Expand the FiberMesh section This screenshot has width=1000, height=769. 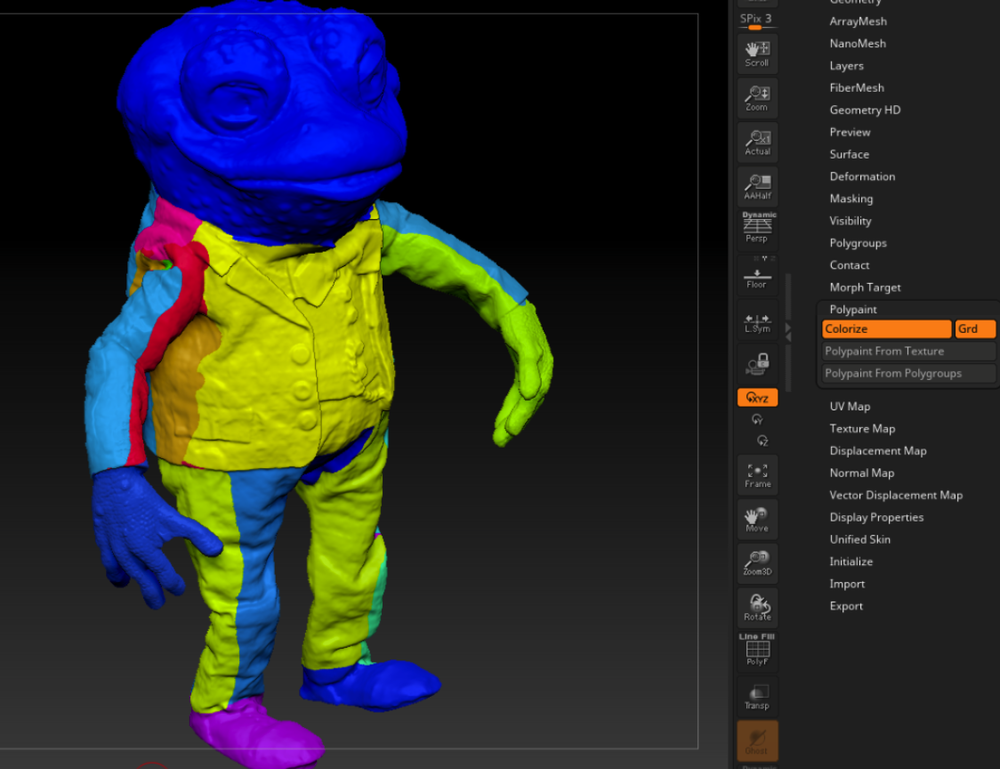point(857,87)
